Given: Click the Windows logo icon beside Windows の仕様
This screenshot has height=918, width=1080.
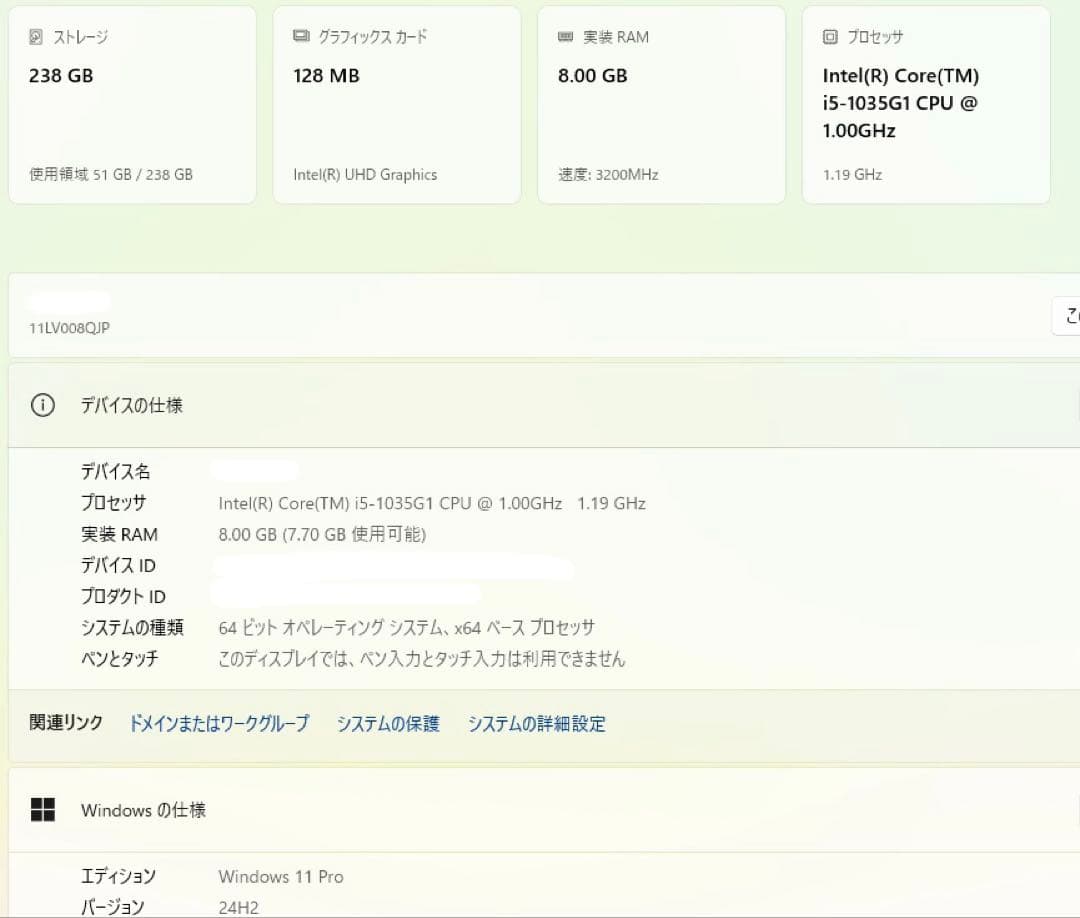Looking at the screenshot, I should (x=43, y=810).
